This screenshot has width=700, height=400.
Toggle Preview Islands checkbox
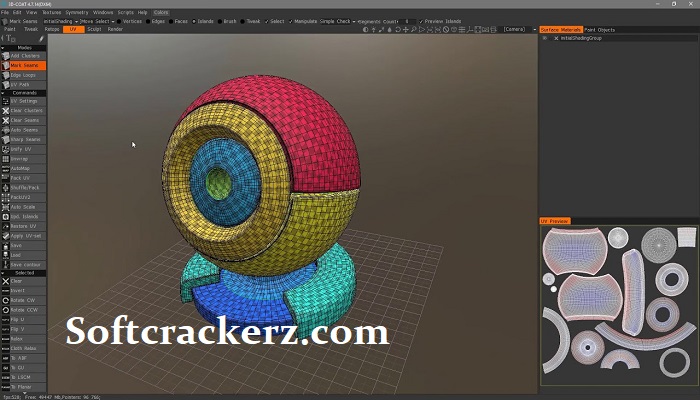440,21
